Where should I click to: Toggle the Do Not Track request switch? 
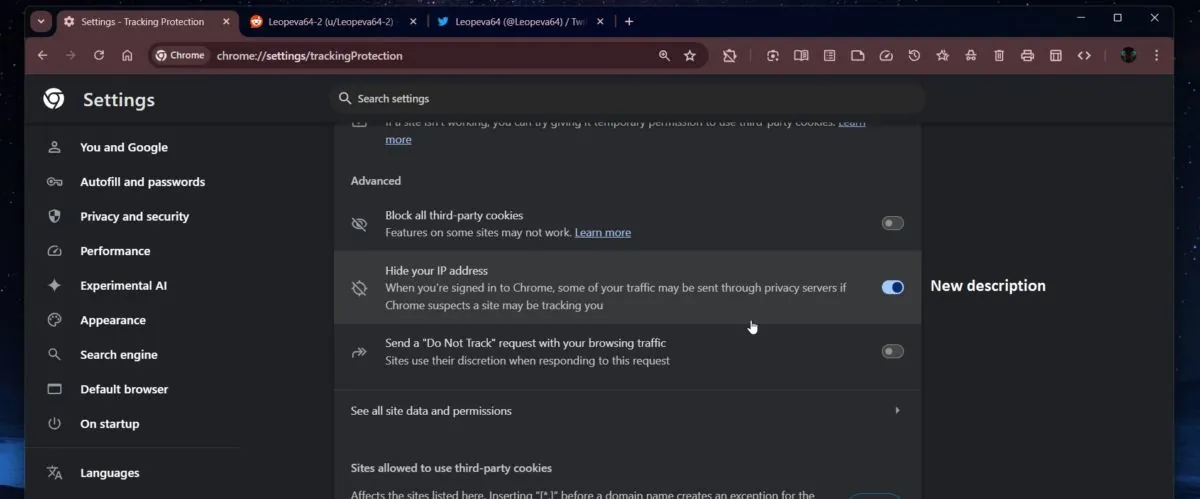point(892,351)
